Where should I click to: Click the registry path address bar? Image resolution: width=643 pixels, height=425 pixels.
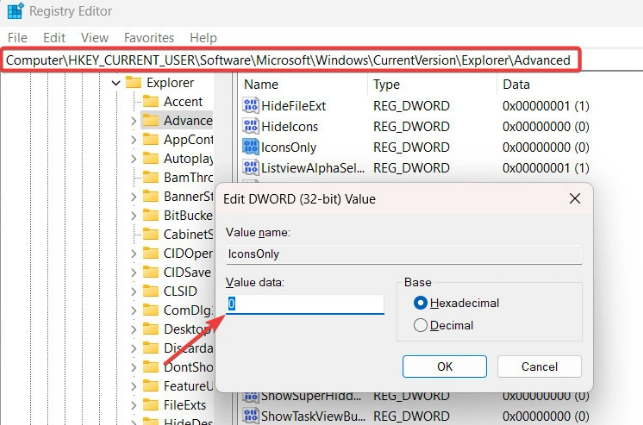[290, 60]
